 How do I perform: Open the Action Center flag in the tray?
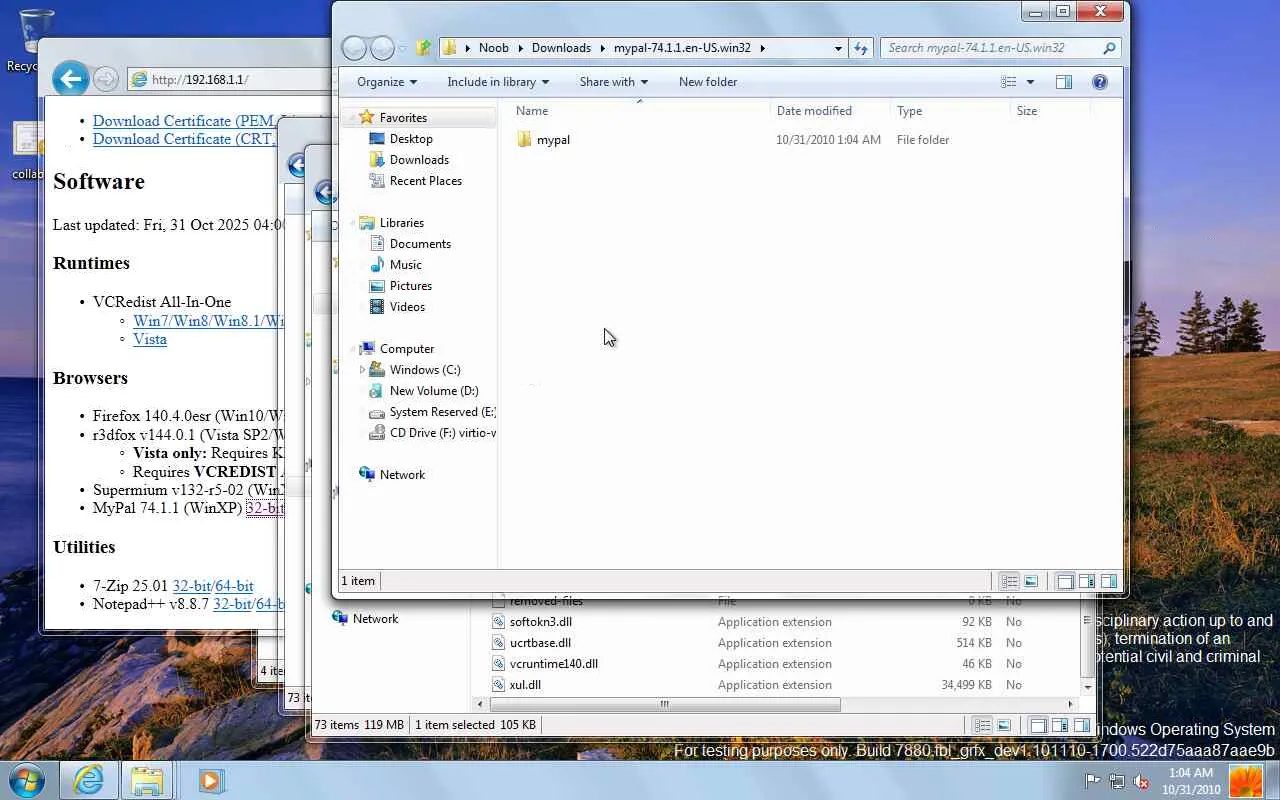pos(1094,781)
